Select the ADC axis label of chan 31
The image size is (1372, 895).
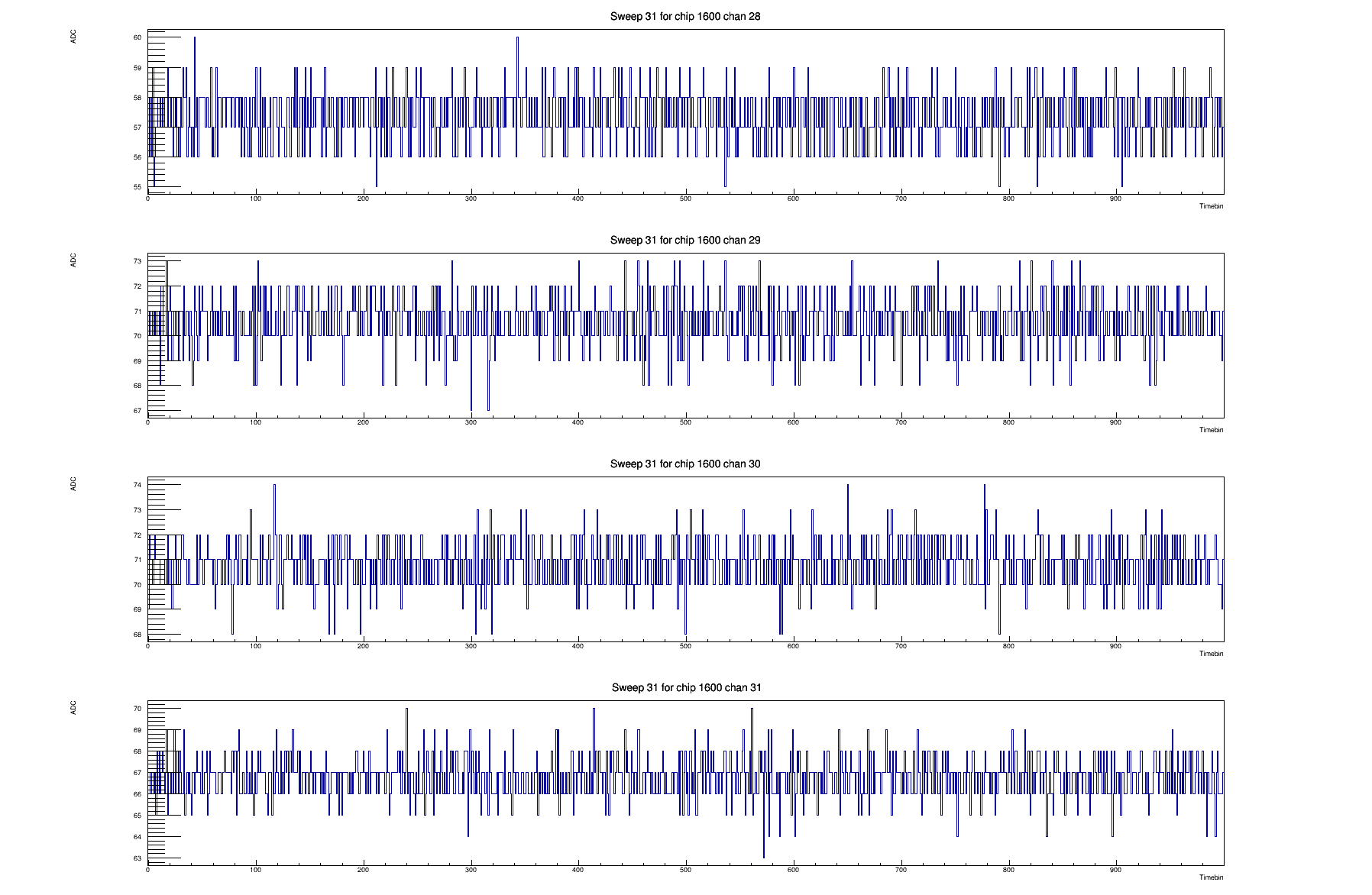point(74,708)
